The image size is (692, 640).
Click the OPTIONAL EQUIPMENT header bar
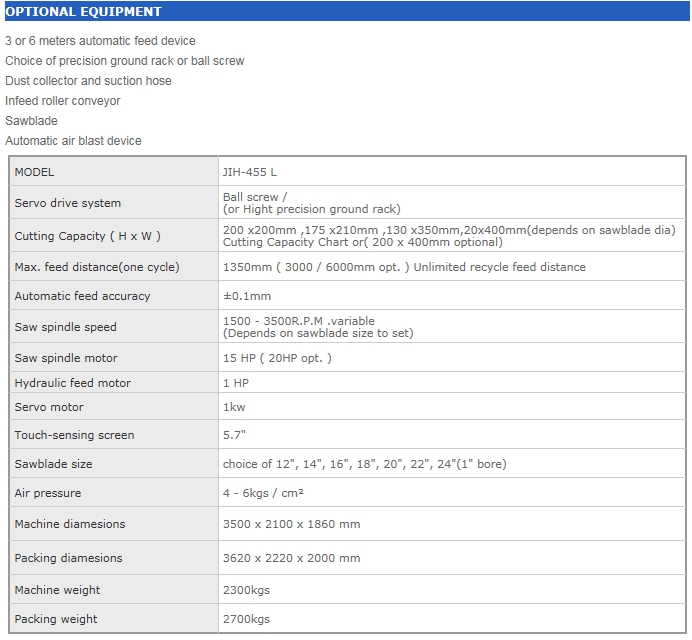point(345,12)
